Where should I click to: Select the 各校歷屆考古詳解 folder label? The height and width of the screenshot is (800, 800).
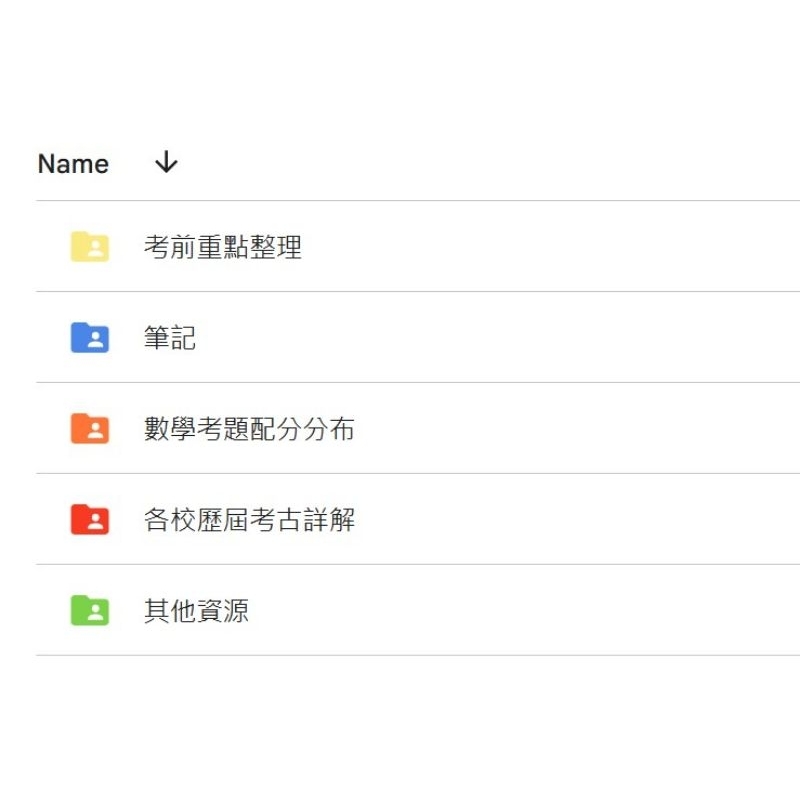tap(249, 519)
